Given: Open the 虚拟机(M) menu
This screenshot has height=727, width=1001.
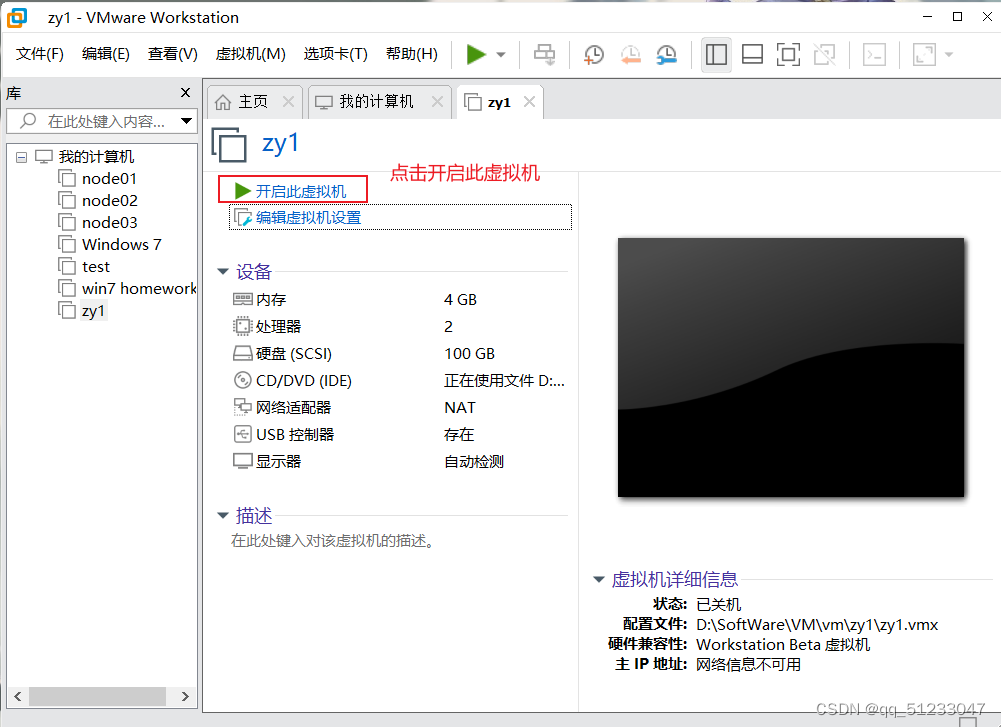Looking at the screenshot, I should coord(250,54).
